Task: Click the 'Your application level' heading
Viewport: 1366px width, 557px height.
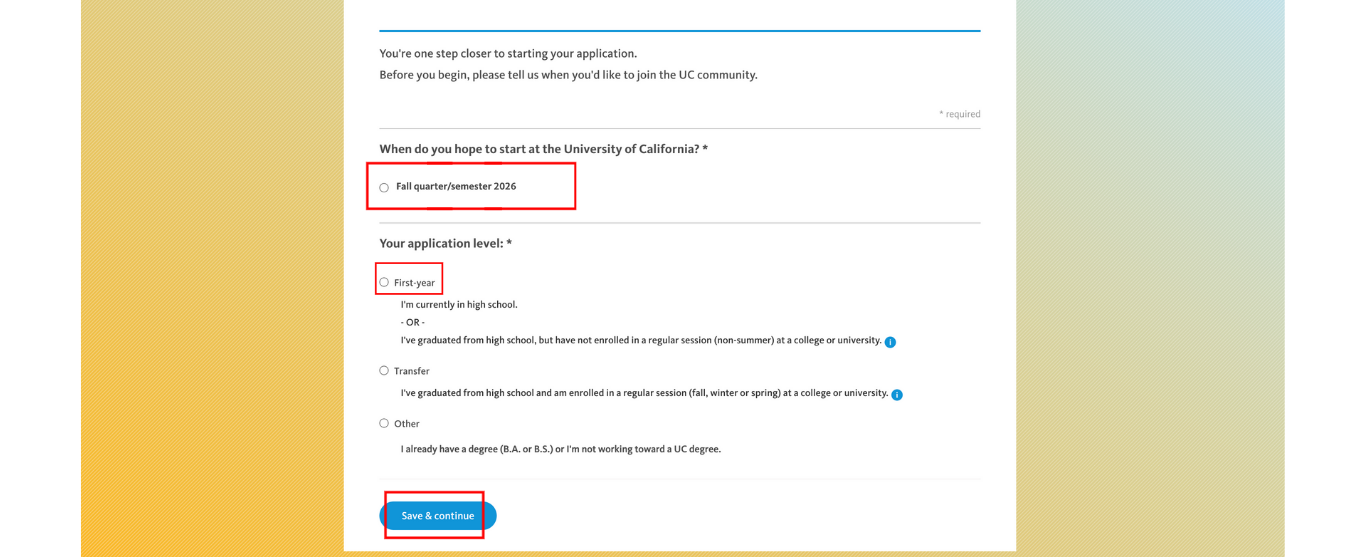Action: coord(445,243)
